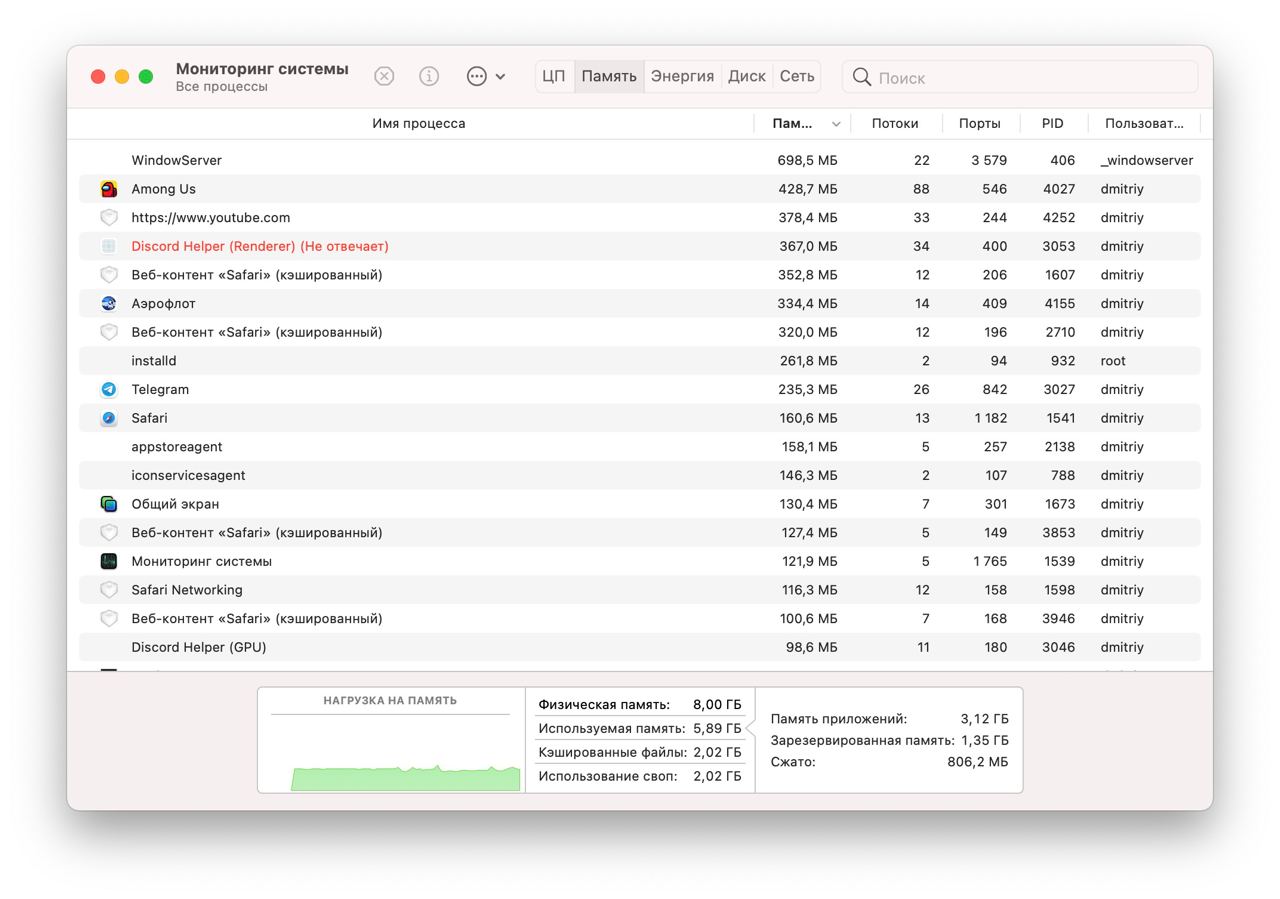1280x899 pixels.
Task: Expand the chevron beside the ellipsis button
Action: coord(500,76)
